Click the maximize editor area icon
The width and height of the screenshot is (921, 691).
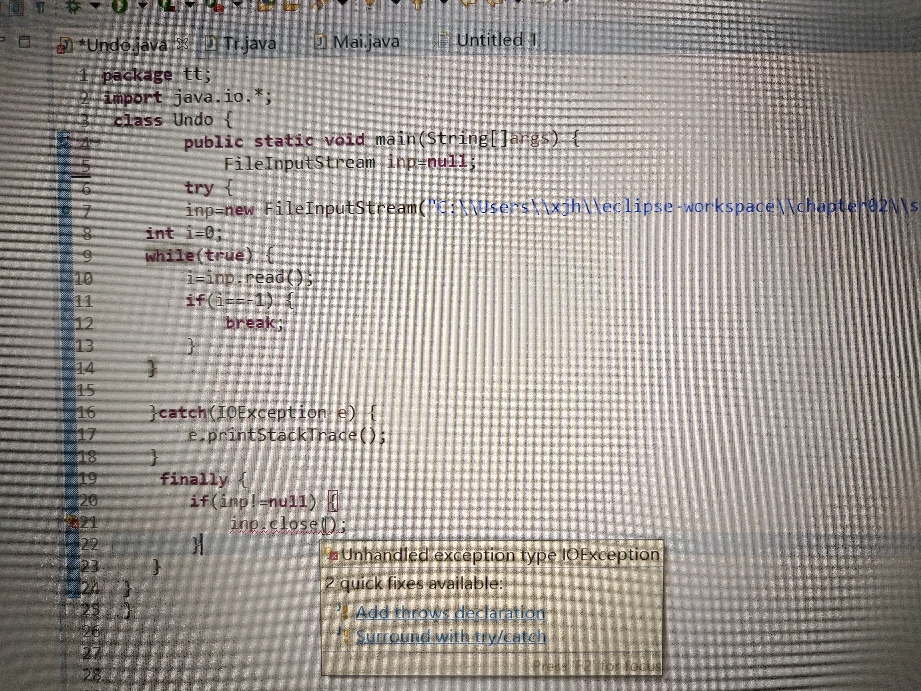click(x=24, y=42)
